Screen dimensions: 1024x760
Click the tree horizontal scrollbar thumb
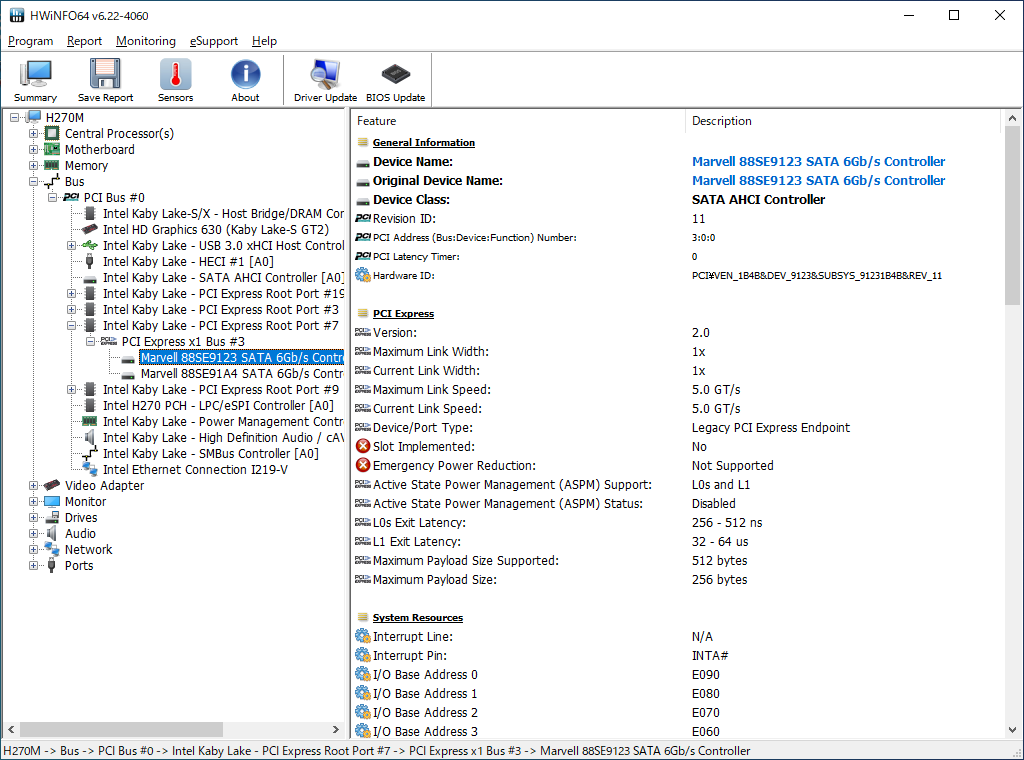coord(121,729)
